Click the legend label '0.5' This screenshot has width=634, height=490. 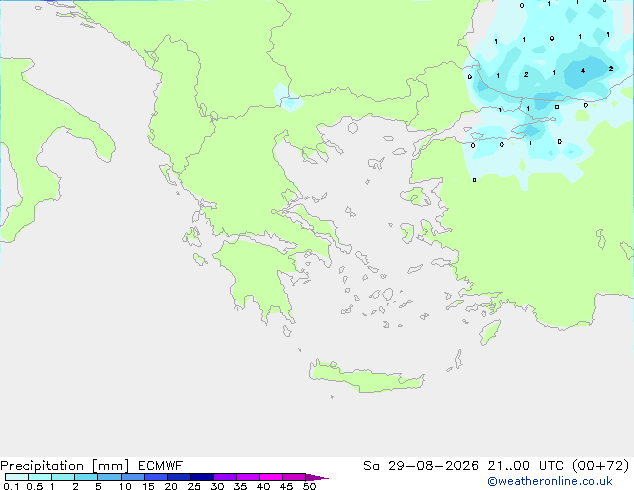tap(35, 486)
